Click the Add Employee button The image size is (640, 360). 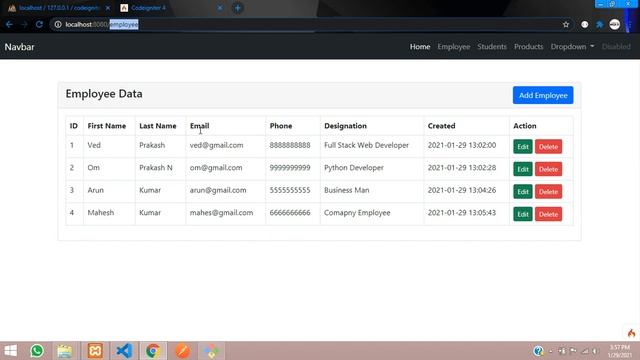tap(543, 95)
